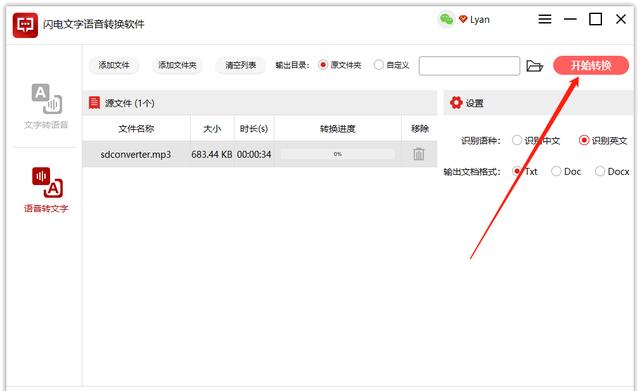Click the settings gear icon
The height and width of the screenshot is (391, 640).
coord(456,102)
